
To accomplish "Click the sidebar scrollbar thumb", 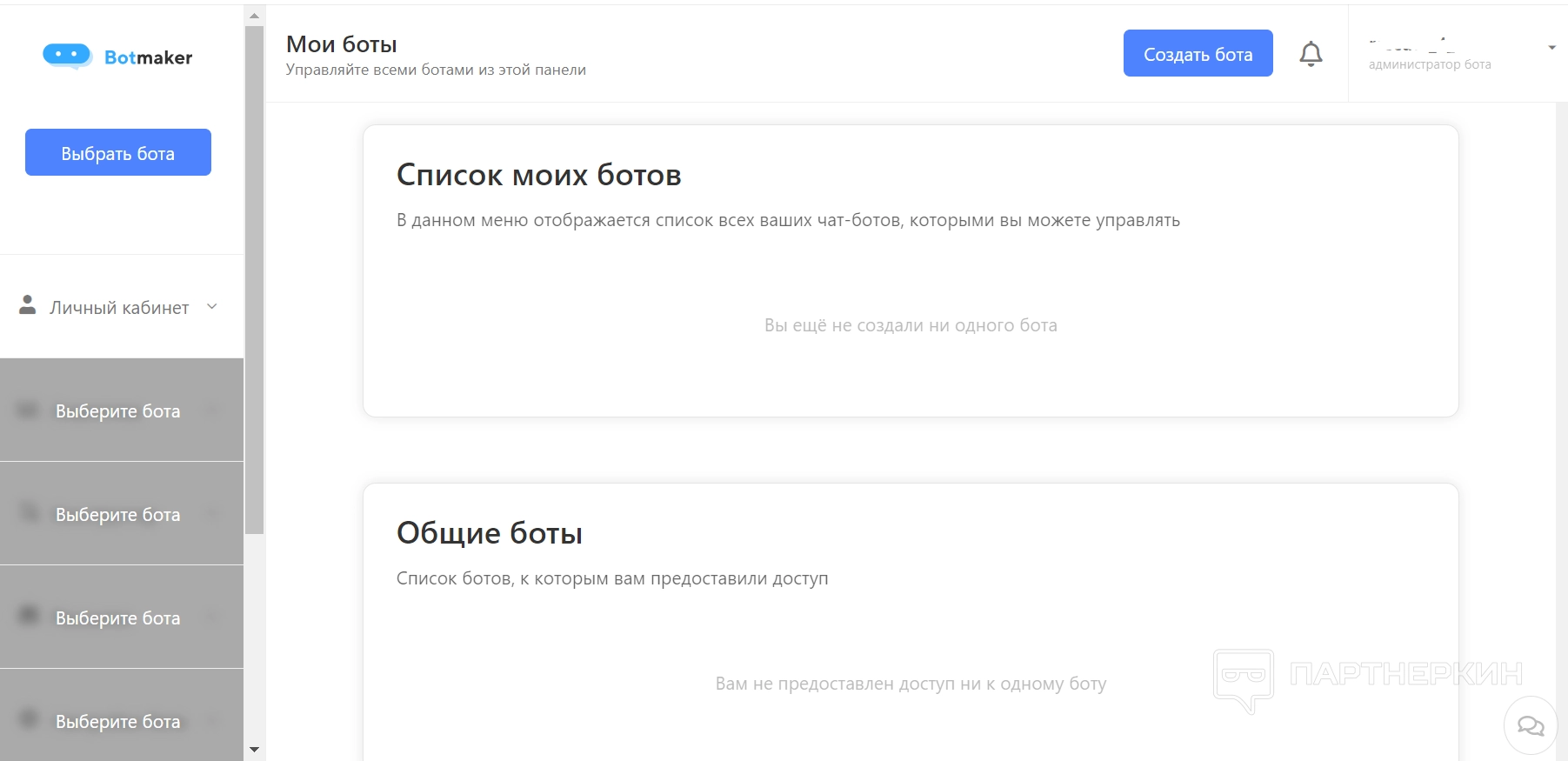I will (254, 278).
